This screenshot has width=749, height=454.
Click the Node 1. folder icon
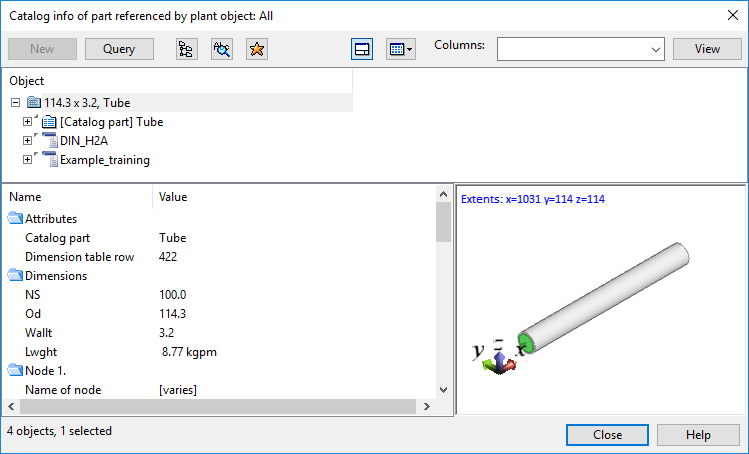click(x=15, y=371)
